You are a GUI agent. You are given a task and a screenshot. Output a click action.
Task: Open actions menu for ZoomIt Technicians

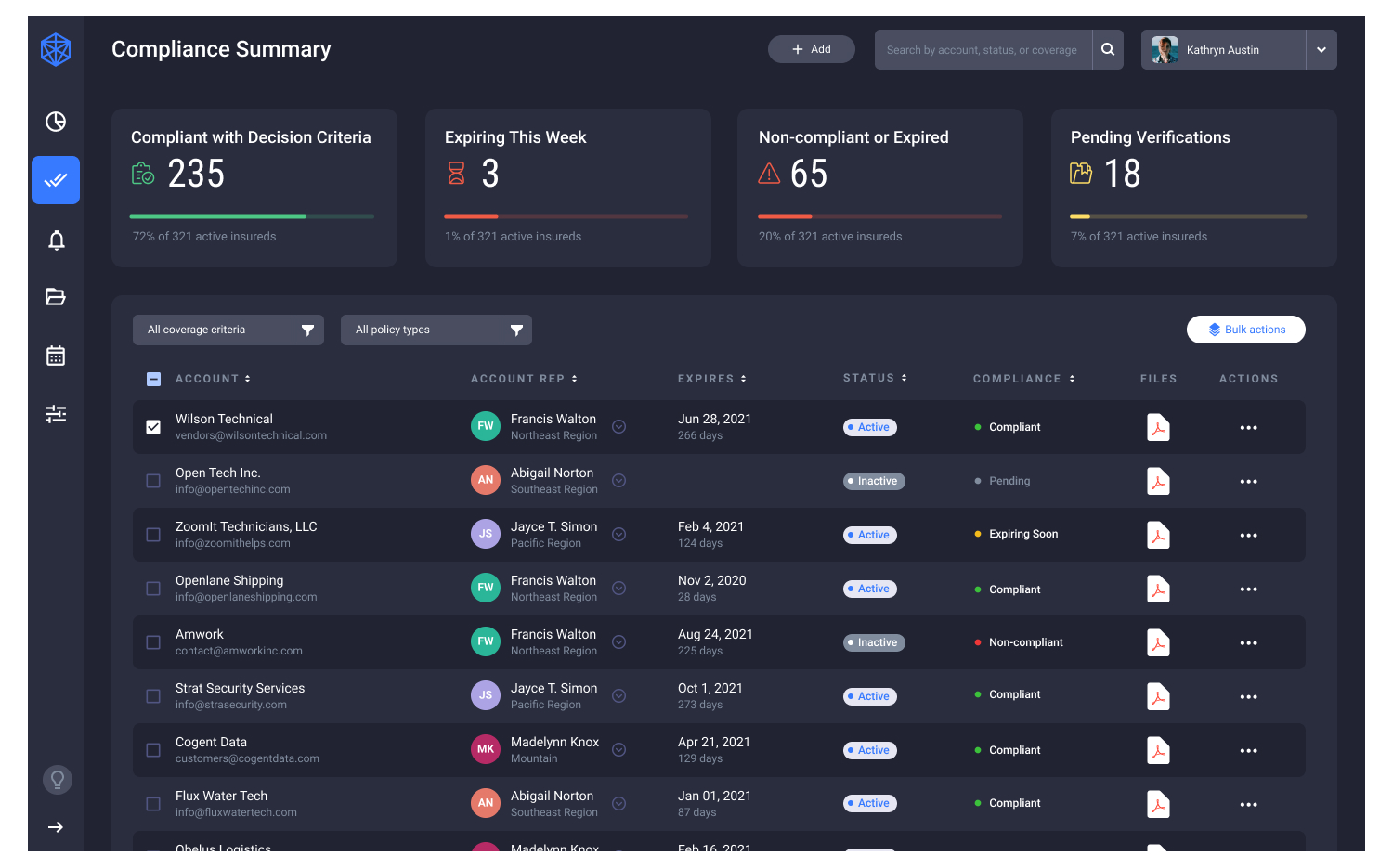point(1248,536)
